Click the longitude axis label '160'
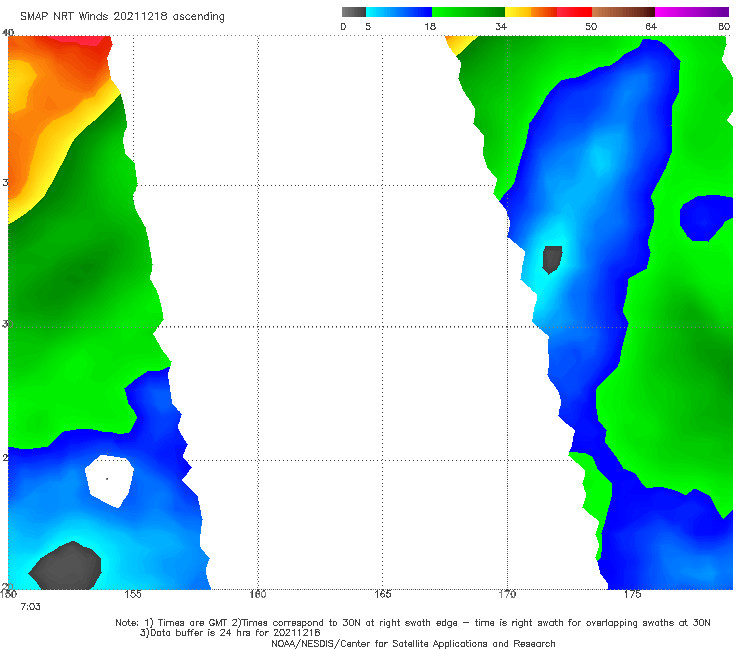740x650 pixels. pos(258,594)
